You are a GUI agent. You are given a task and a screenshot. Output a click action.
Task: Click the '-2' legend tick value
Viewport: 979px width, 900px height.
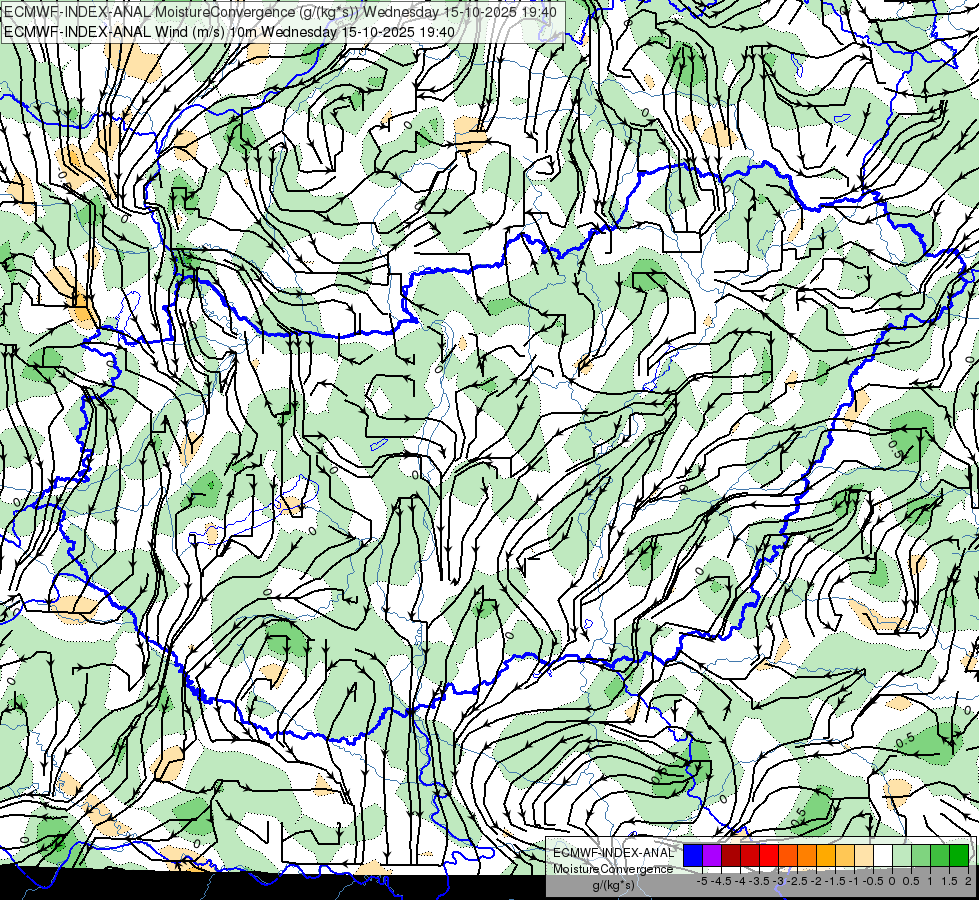point(815,881)
